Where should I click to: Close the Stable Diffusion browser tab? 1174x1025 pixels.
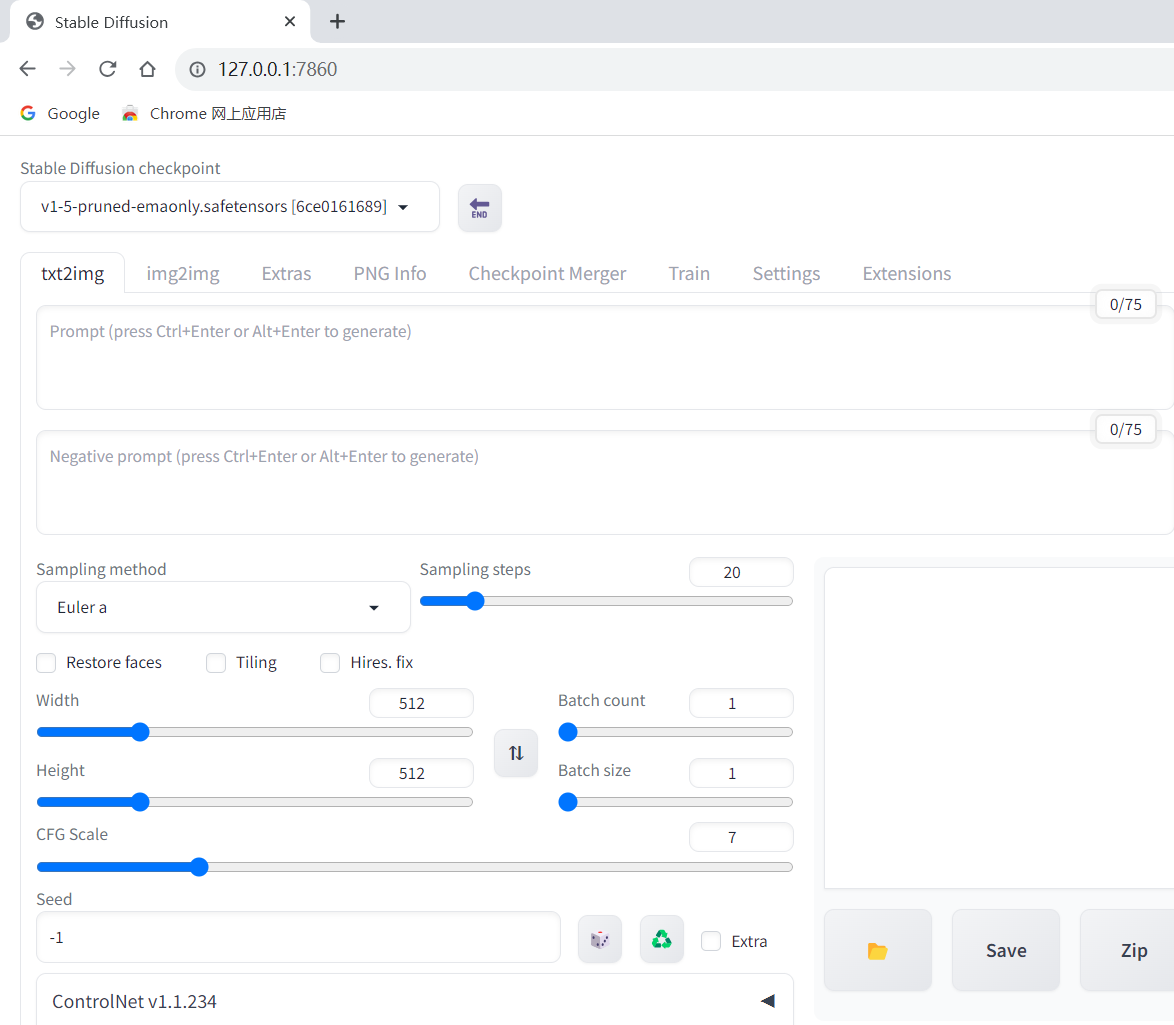pyautogui.click(x=290, y=22)
